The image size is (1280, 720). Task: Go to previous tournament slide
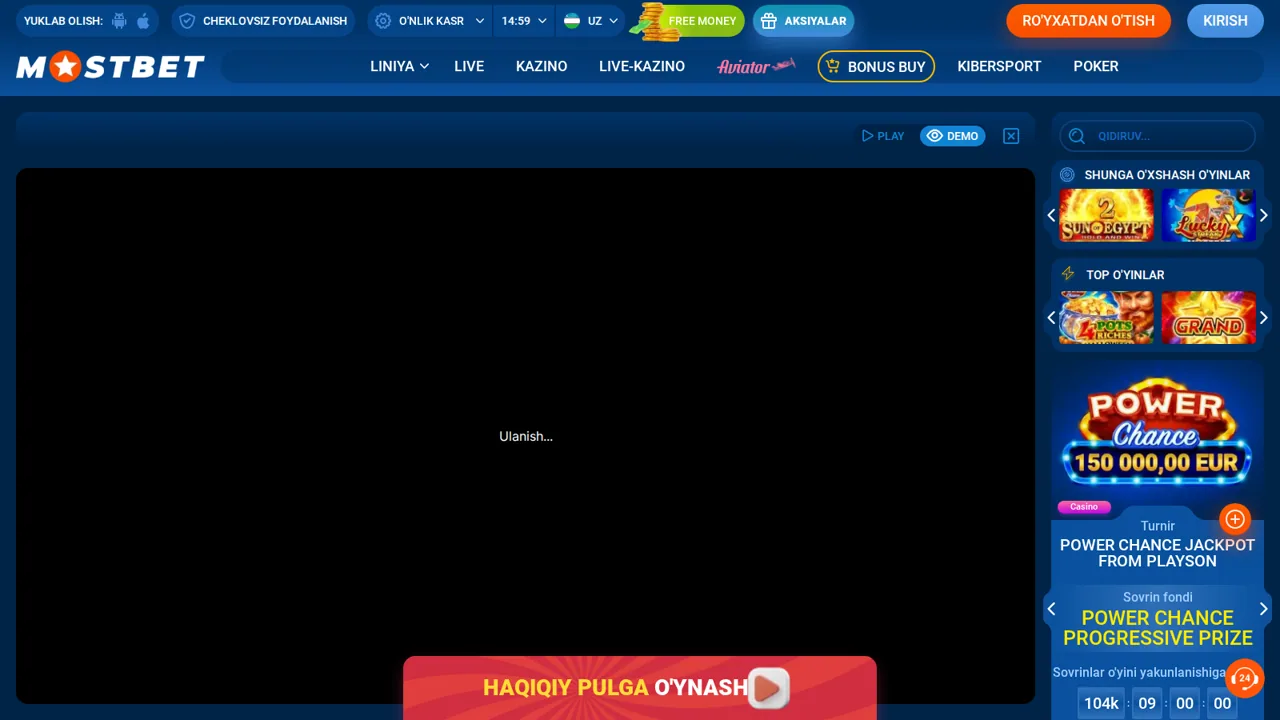click(1051, 609)
